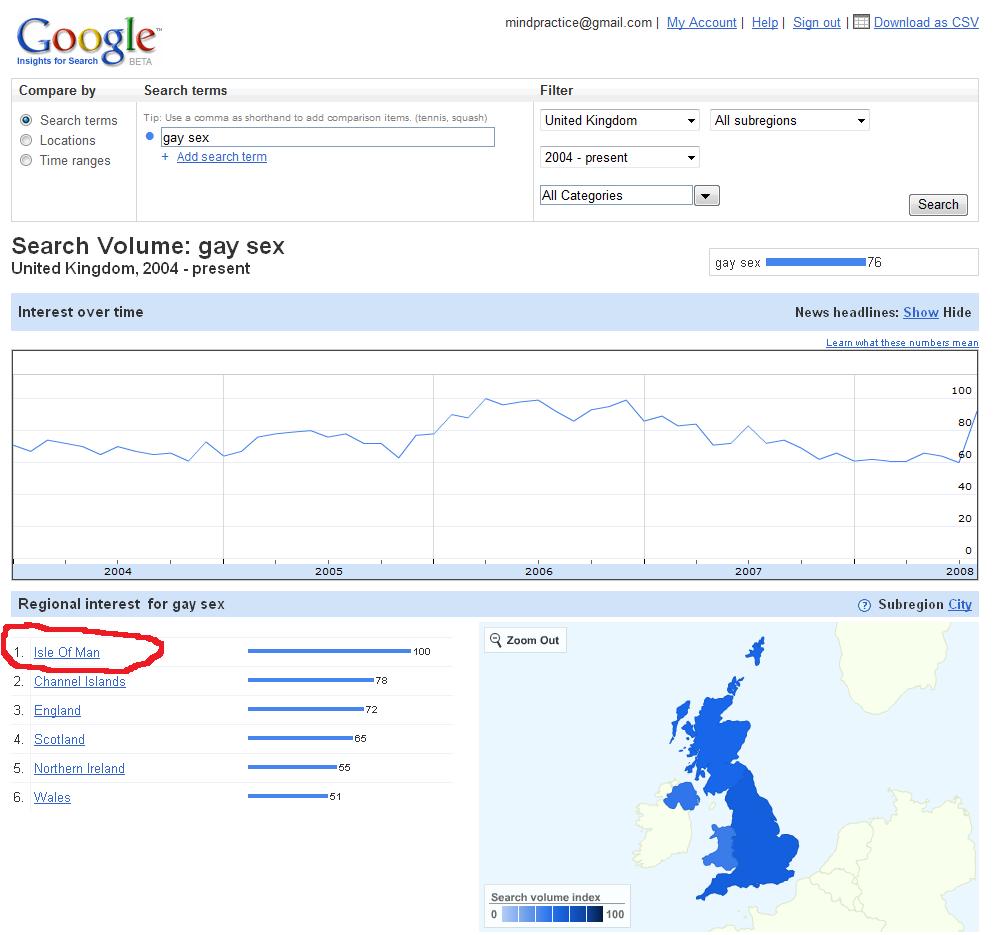997x935 pixels.
Task: Click the Download as CSV table icon
Action: (x=861, y=22)
